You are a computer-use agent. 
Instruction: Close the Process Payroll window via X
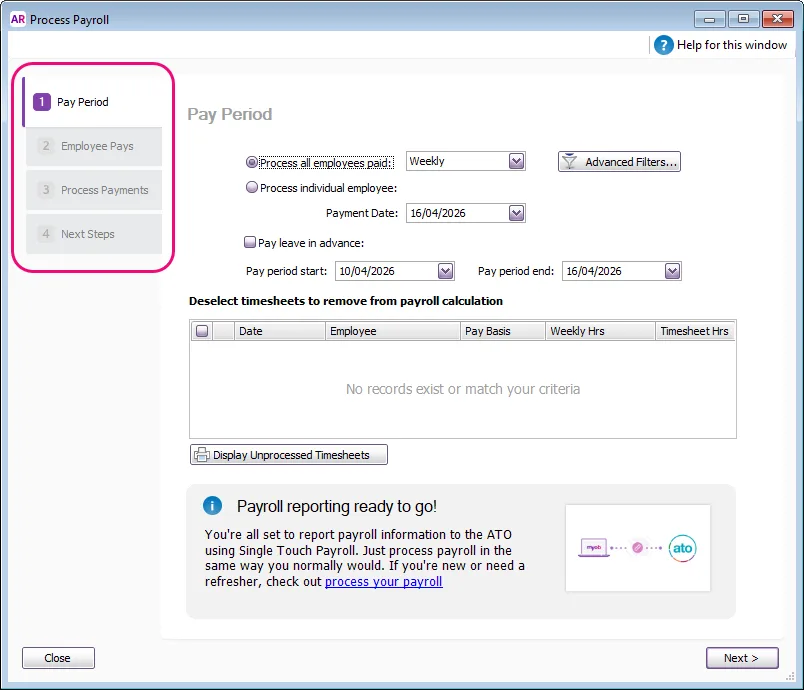[777, 19]
